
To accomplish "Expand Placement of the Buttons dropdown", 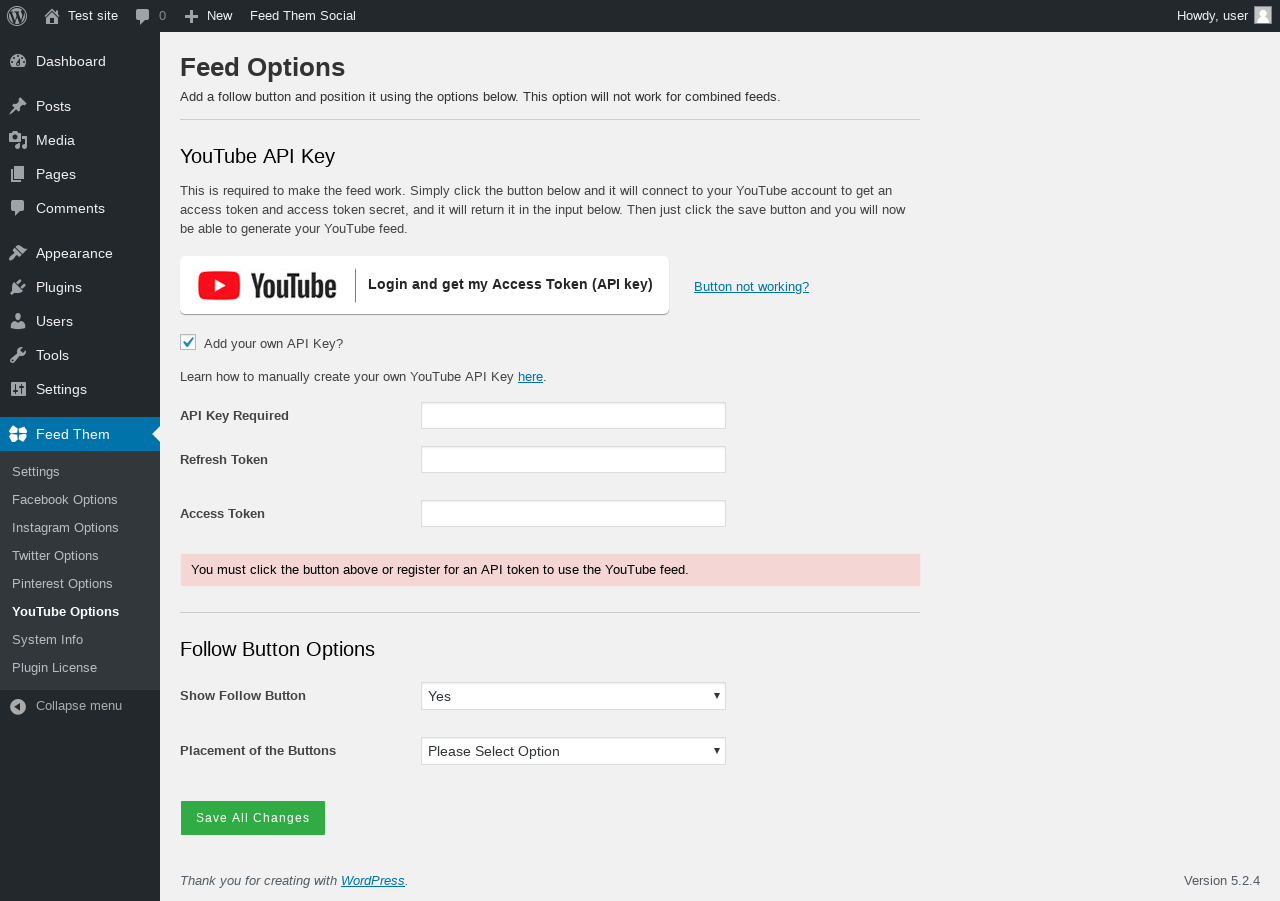I will [573, 751].
